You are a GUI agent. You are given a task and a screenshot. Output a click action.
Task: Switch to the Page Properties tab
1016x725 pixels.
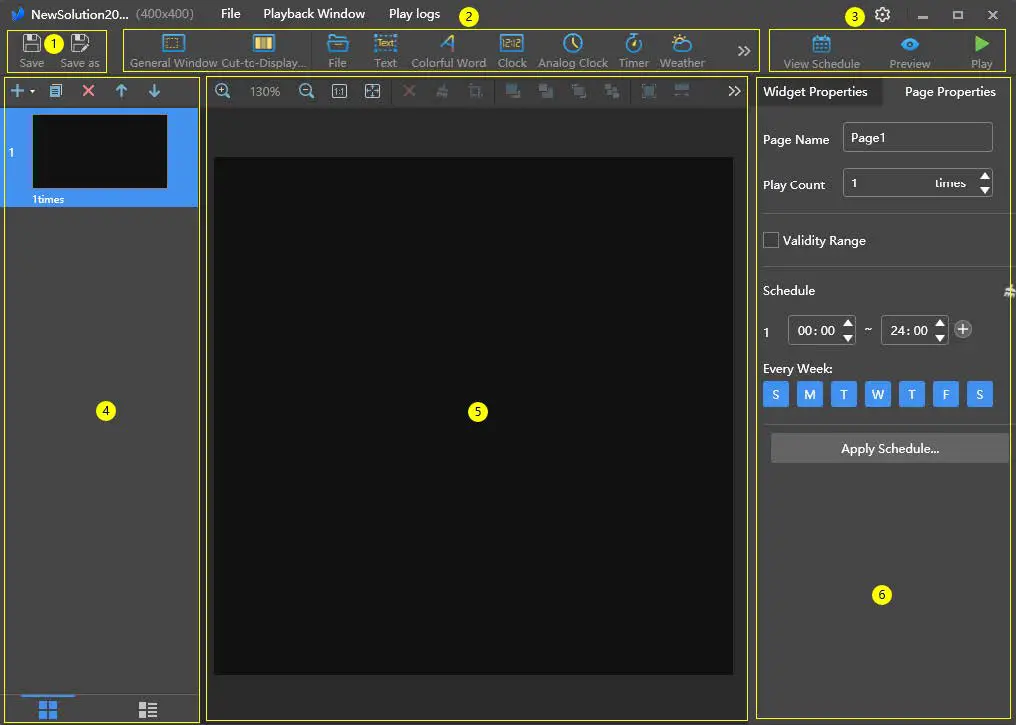[x=947, y=91]
